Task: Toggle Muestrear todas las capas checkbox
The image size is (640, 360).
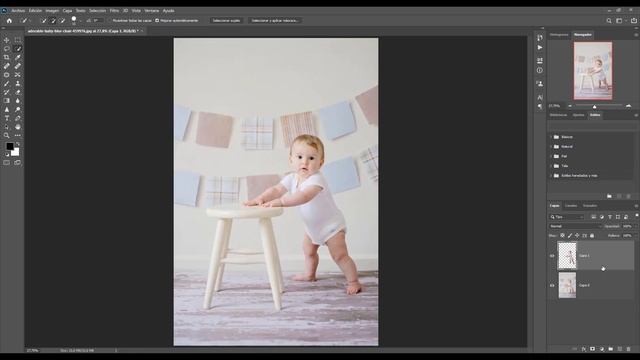Action: click(109, 20)
